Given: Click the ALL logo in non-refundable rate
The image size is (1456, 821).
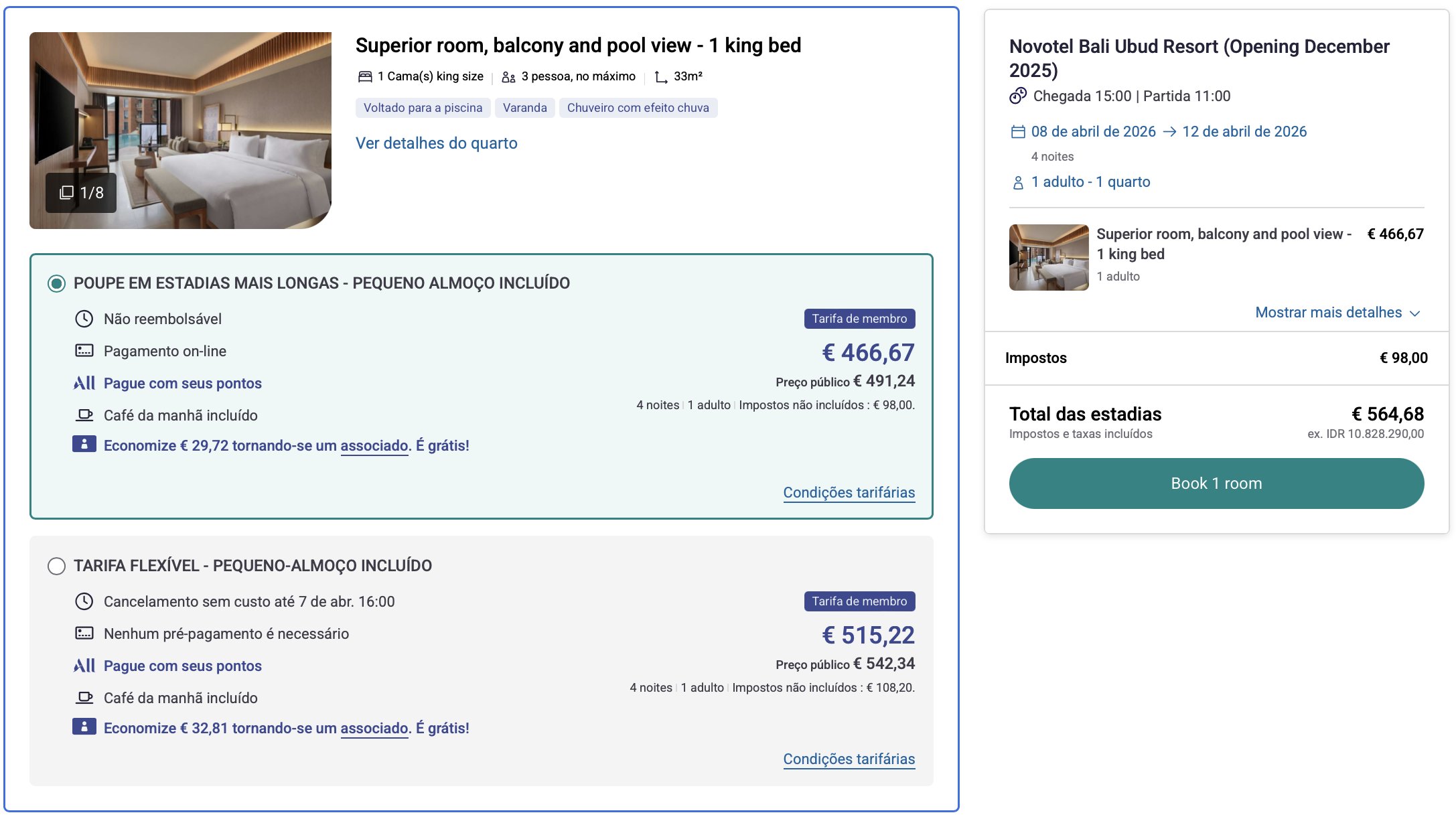Looking at the screenshot, I should click(x=84, y=383).
